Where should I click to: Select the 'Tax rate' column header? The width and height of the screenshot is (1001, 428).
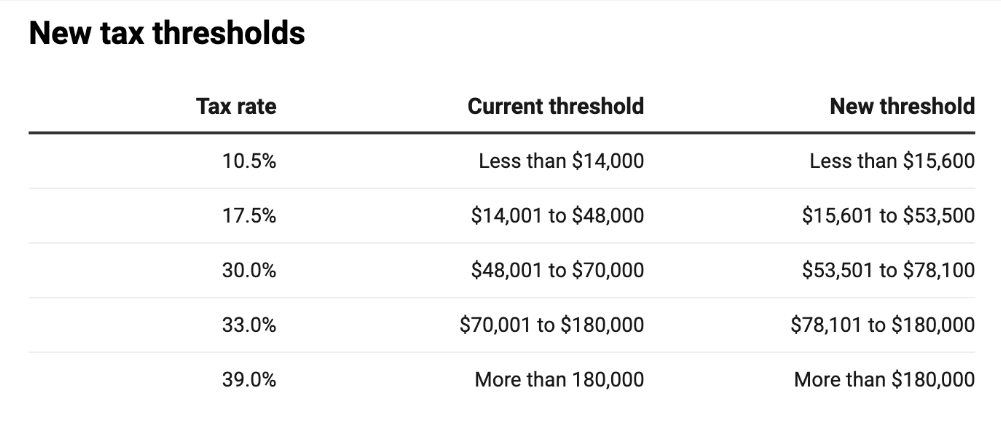click(236, 106)
